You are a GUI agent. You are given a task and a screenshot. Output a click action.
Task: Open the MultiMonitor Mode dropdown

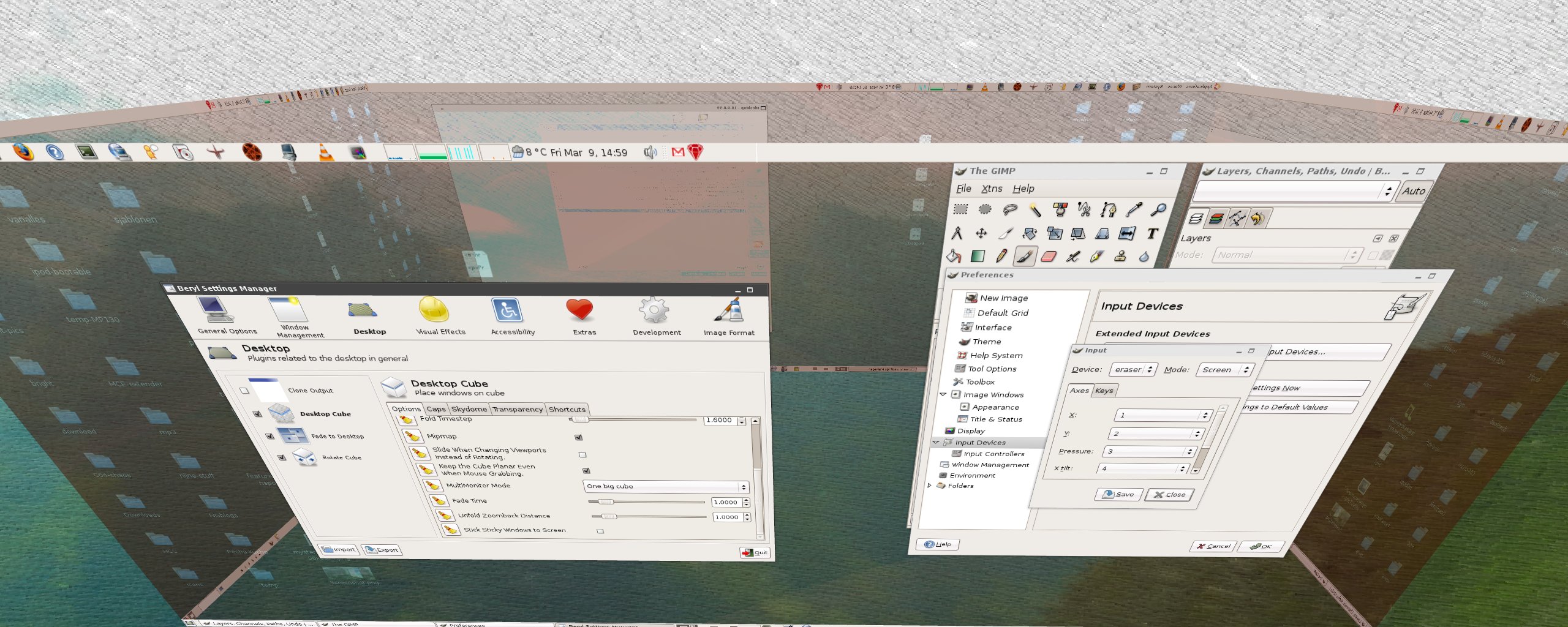[x=666, y=487]
